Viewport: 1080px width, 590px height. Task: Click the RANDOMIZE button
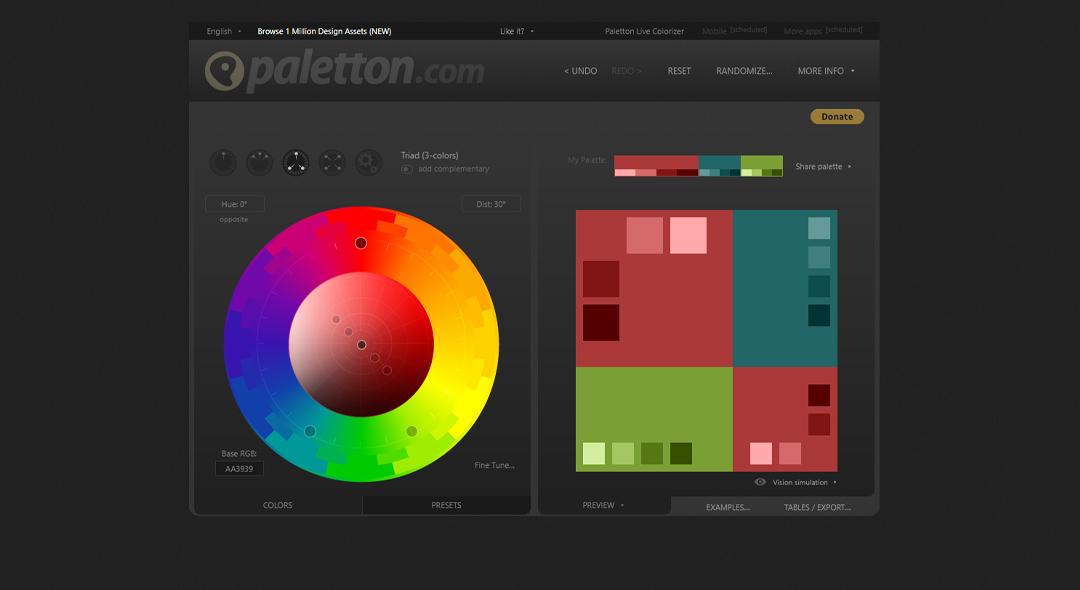click(744, 71)
